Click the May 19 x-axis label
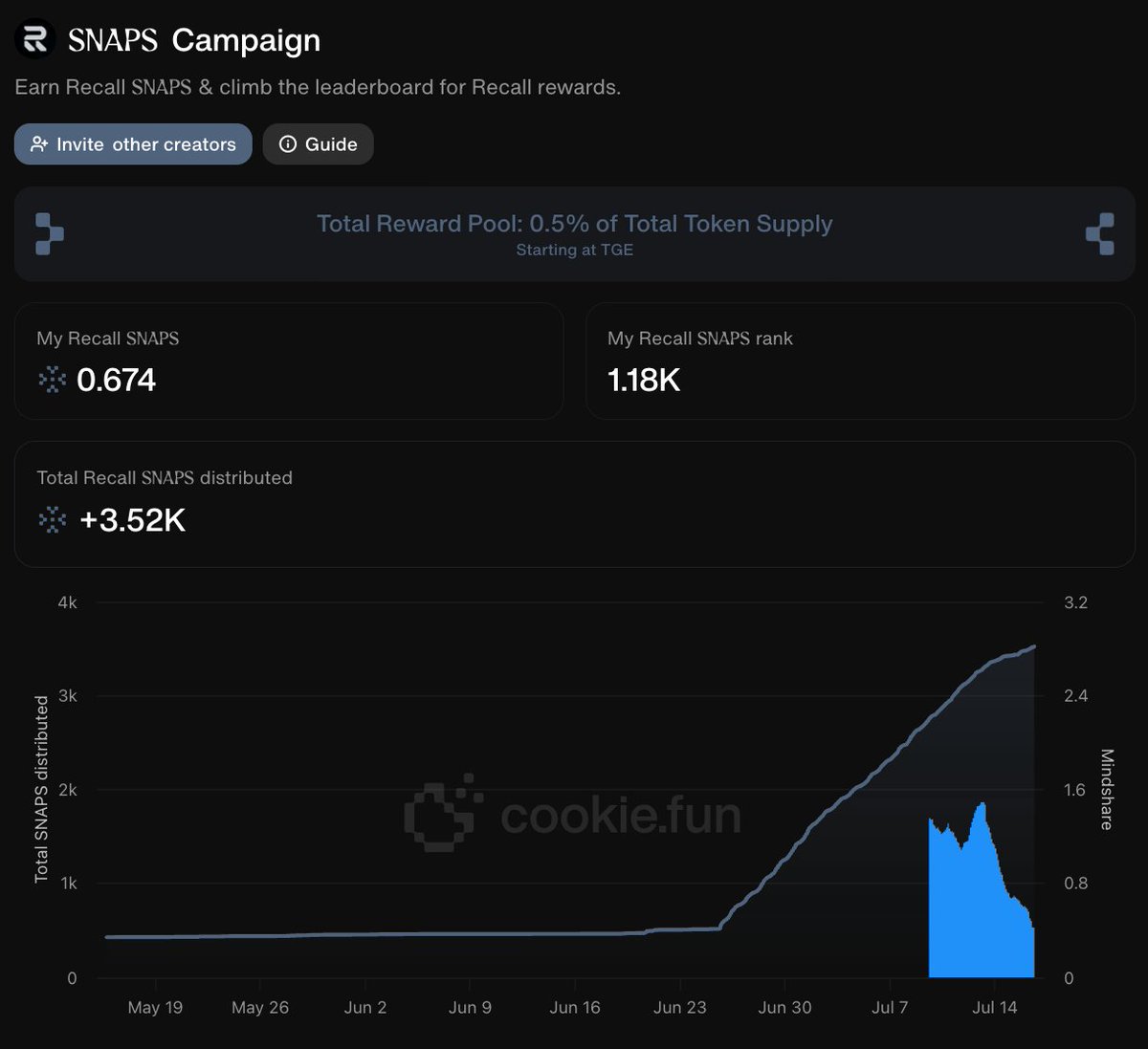The height and width of the screenshot is (1049, 1148). (x=155, y=1008)
